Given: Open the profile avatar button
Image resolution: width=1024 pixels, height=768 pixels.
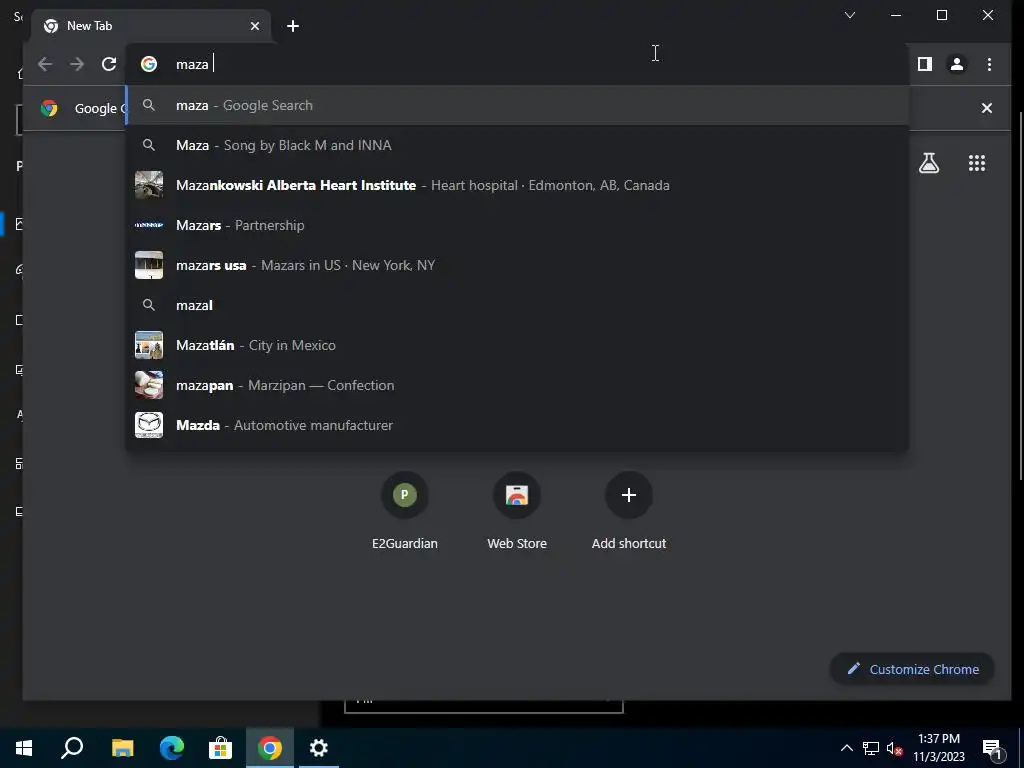Looking at the screenshot, I should 957,64.
